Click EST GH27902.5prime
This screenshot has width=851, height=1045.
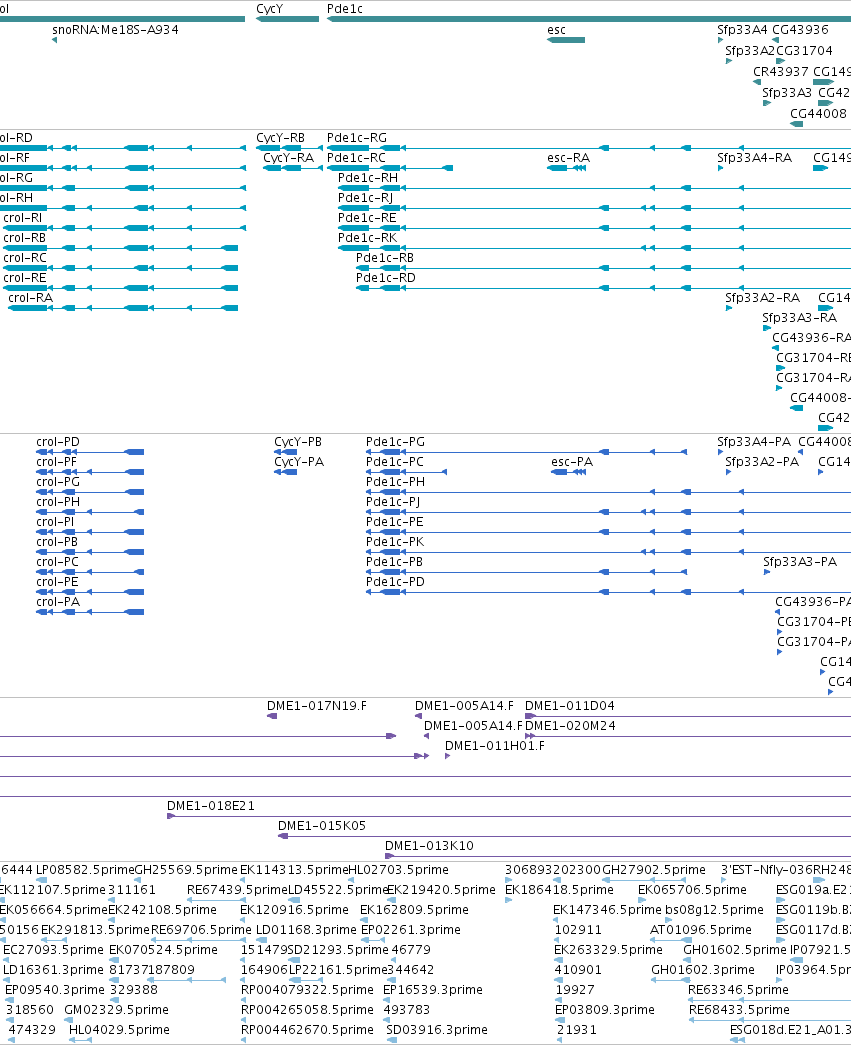(654, 870)
